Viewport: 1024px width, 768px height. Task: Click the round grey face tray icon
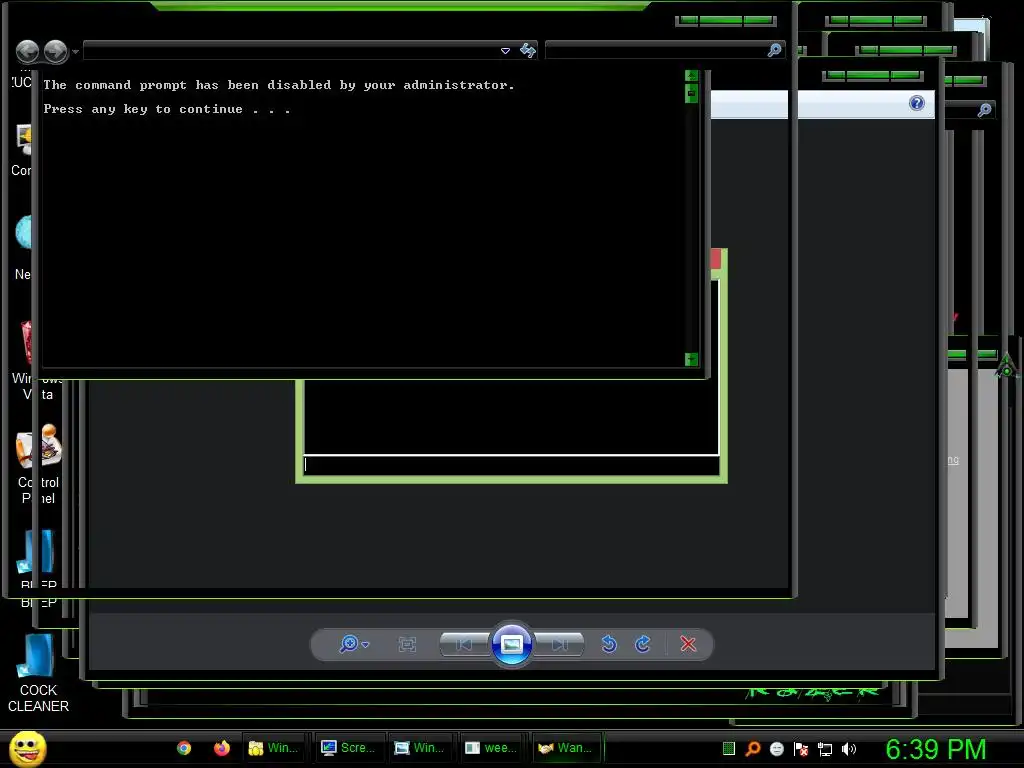click(777, 748)
